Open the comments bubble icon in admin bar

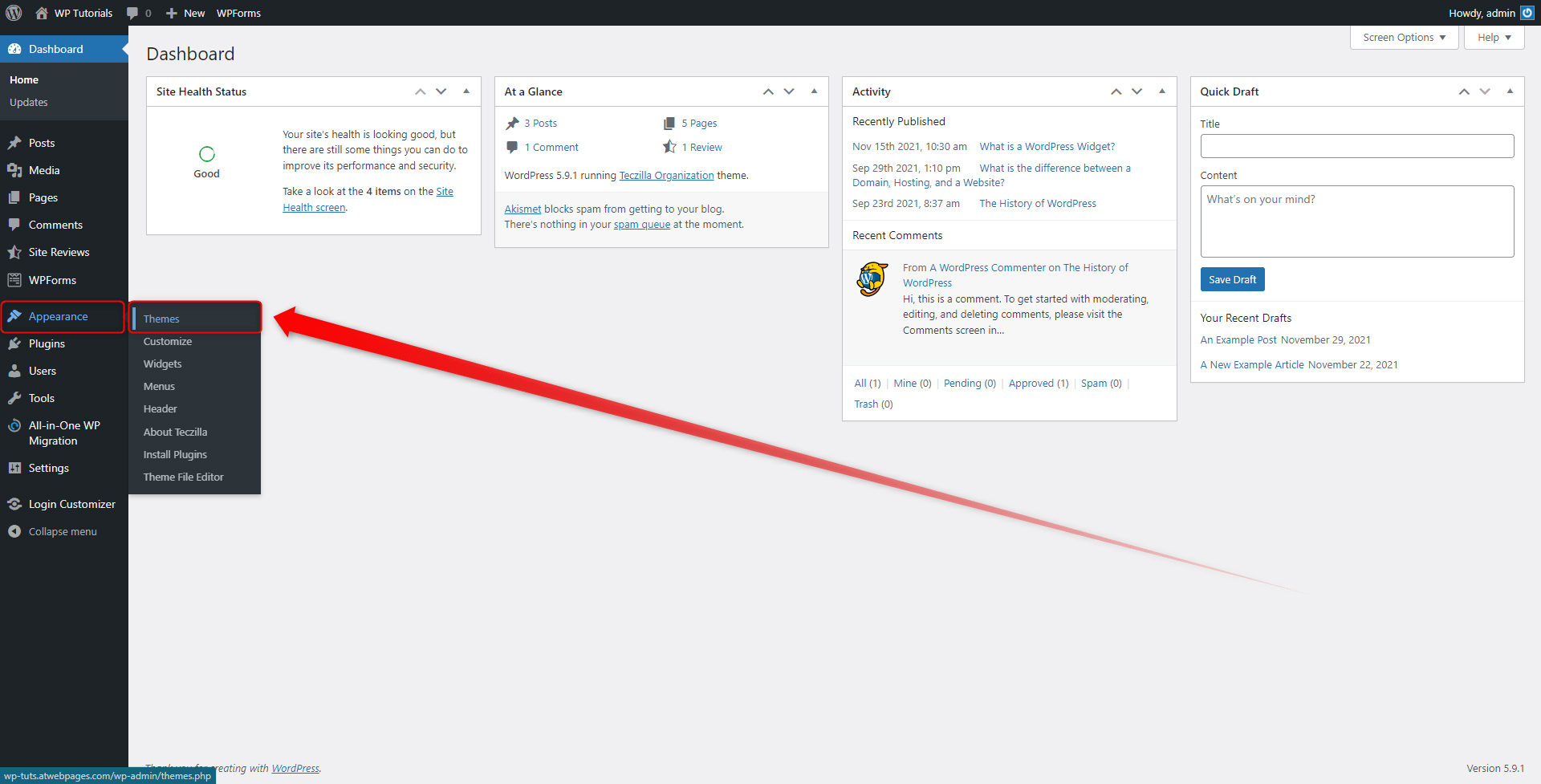click(x=132, y=13)
